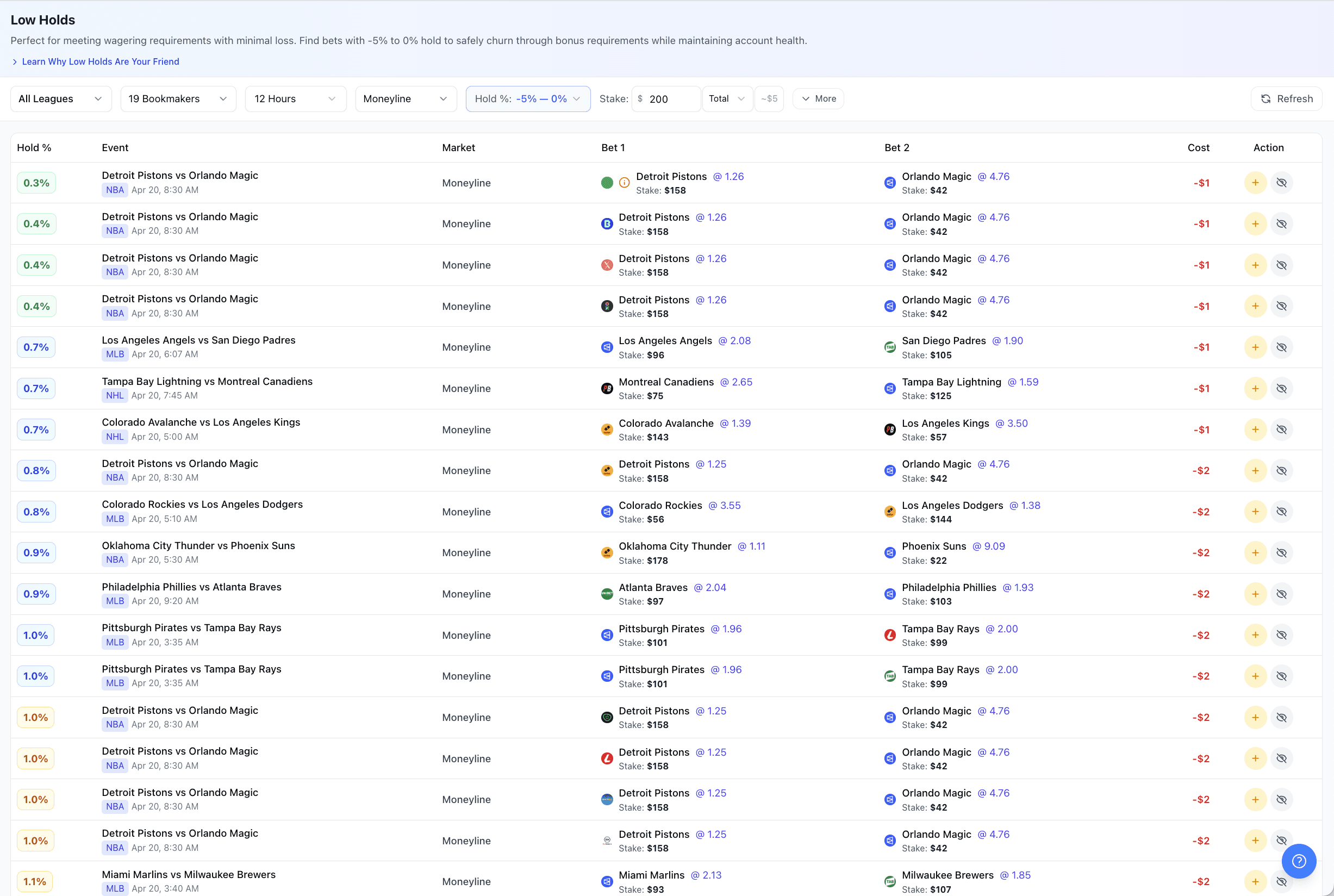Click orange info icon beside Detroit Pistons
Viewport: 1334px width, 896px height.
point(624,183)
